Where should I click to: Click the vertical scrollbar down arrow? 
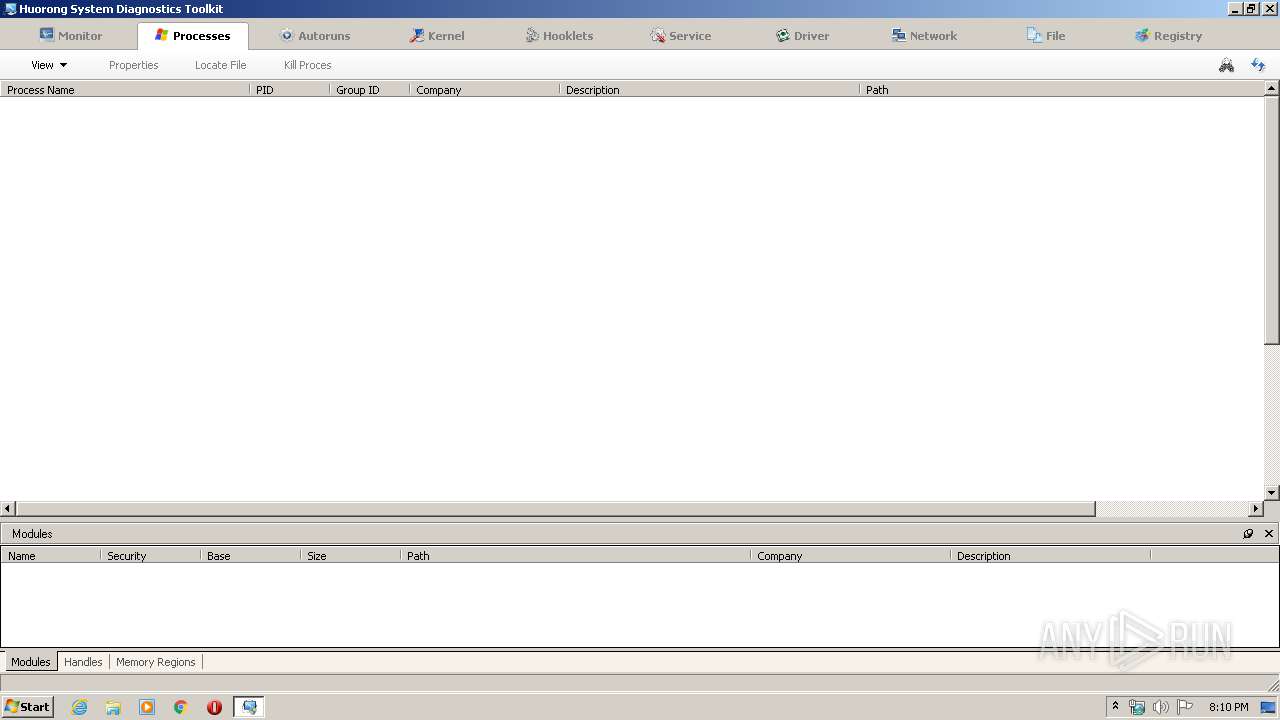[1272, 492]
